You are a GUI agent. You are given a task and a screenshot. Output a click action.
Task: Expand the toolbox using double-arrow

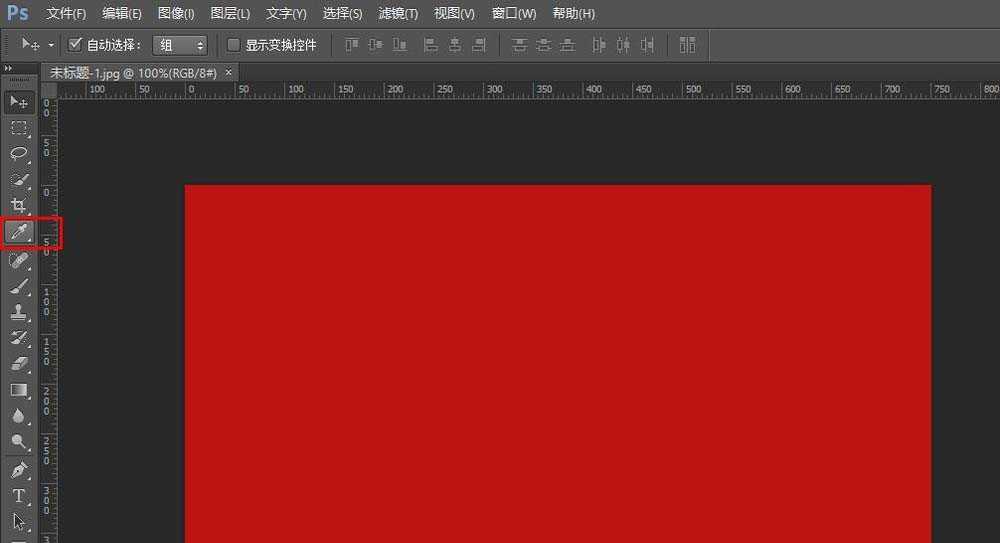pyautogui.click(x=10, y=68)
